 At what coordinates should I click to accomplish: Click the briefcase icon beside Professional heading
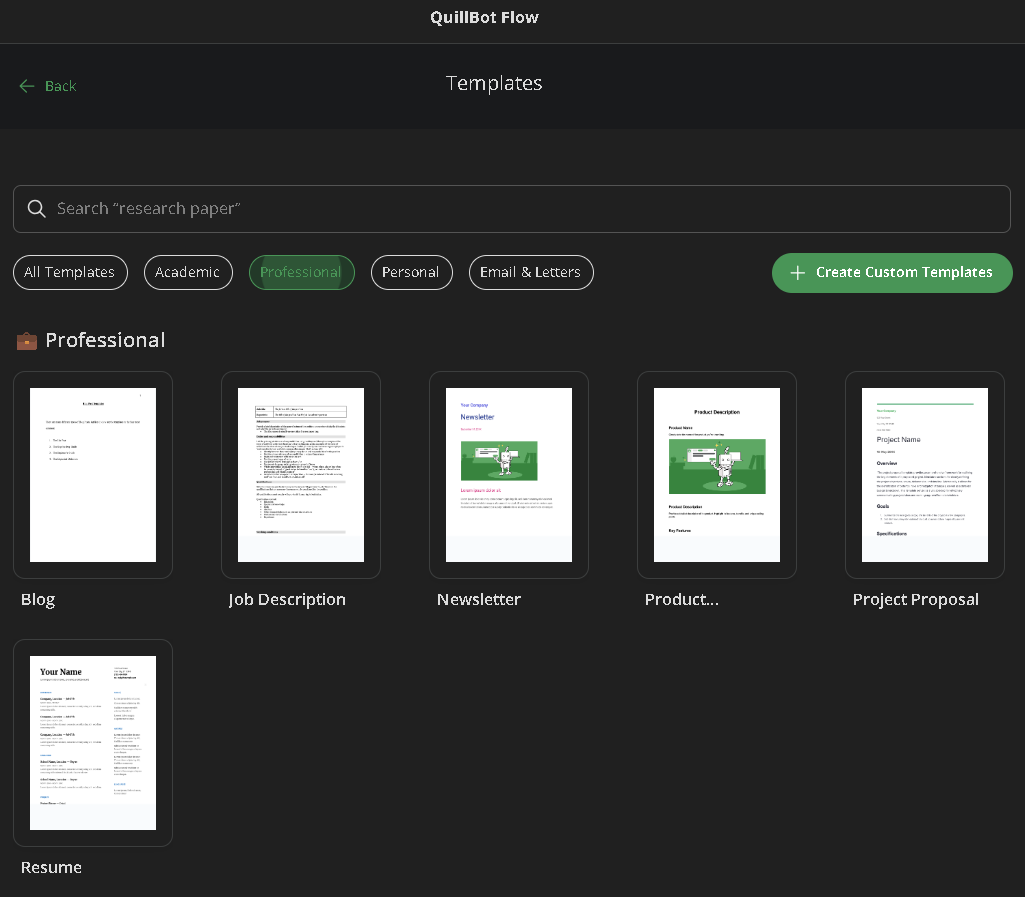pos(26,340)
